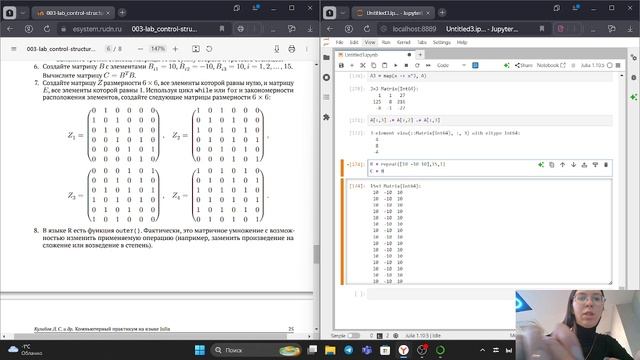This screenshot has width=640, height=360.
Task: Run the selected cell
Action: point(395,65)
